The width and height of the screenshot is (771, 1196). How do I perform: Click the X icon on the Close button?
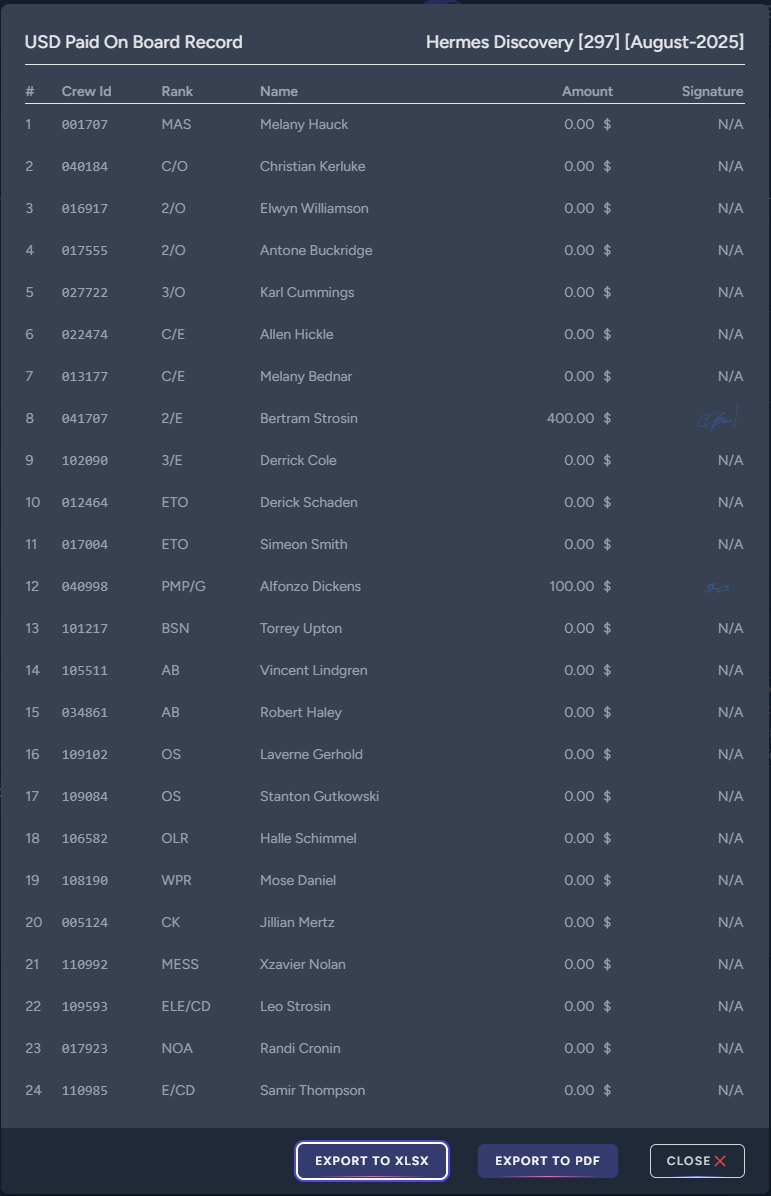coord(722,1161)
